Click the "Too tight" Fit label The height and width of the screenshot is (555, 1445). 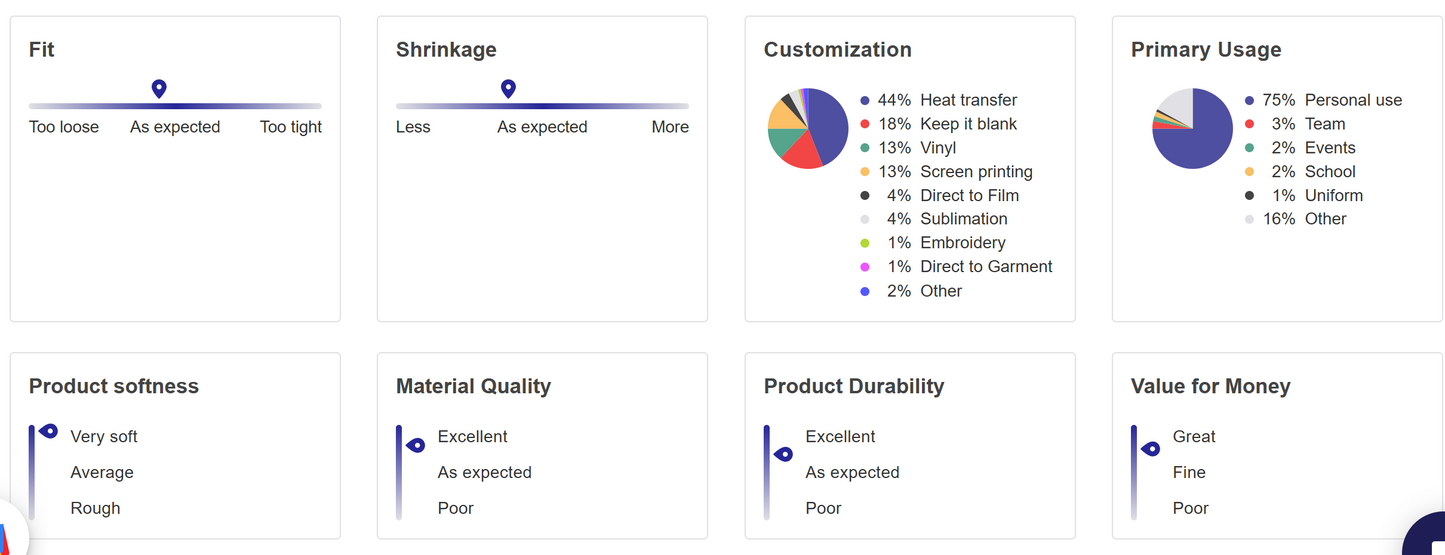pos(291,127)
